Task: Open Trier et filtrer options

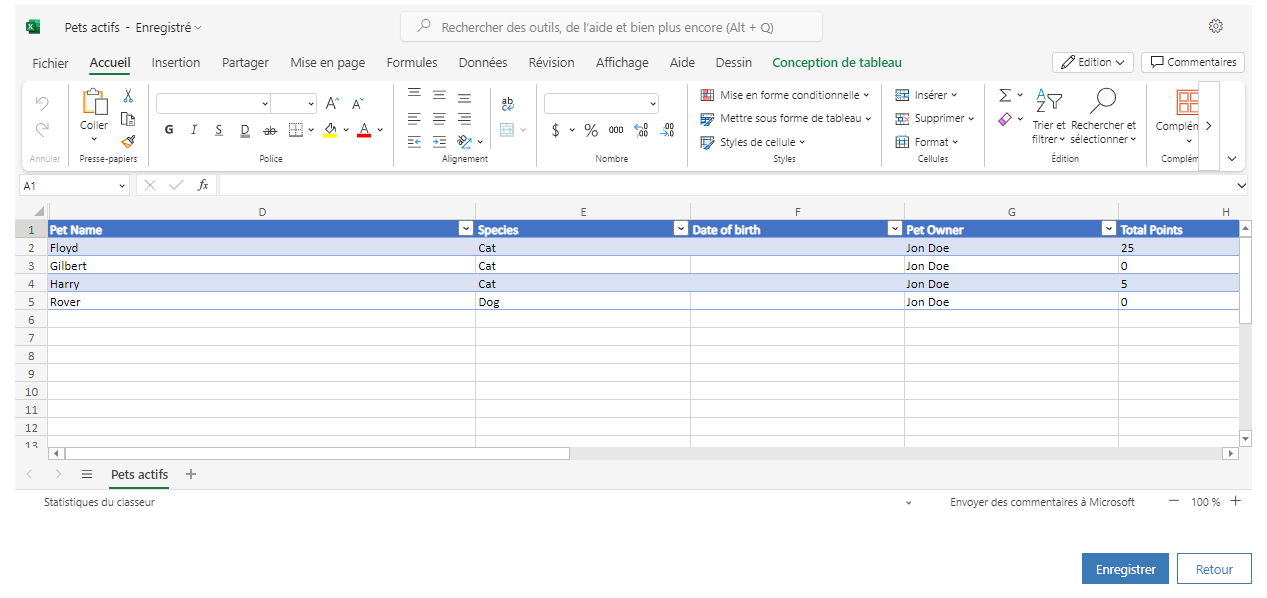Action: [x=1049, y=116]
